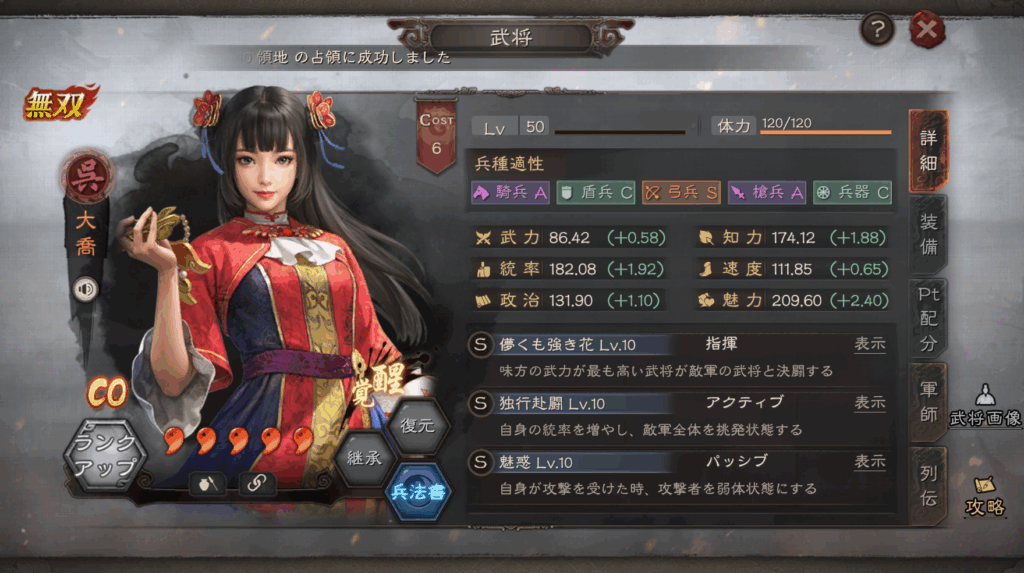This screenshot has width=1024, height=573.
Task: Open the 軍師 tab
Action: coord(928,402)
